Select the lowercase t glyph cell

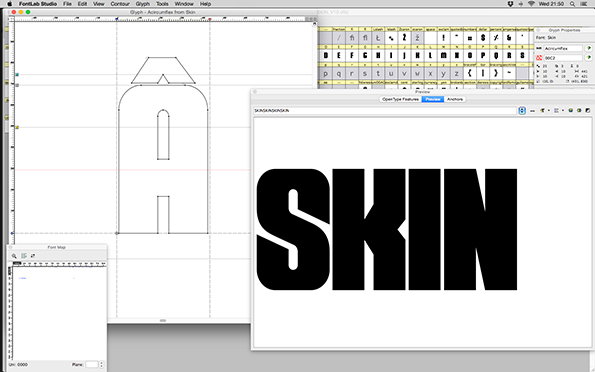(378, 73)
